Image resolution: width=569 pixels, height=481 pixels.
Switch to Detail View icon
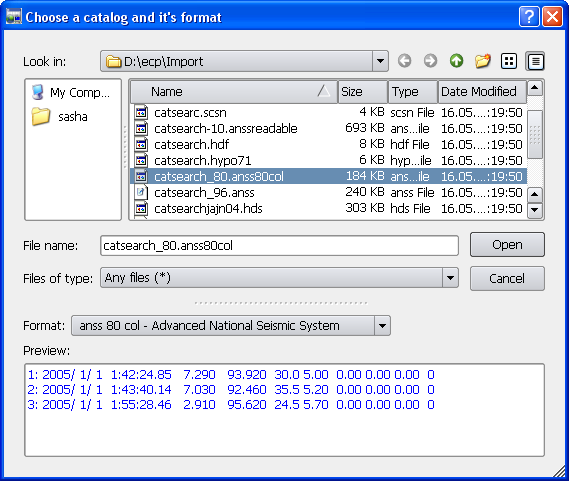click(x=535, y=61)
